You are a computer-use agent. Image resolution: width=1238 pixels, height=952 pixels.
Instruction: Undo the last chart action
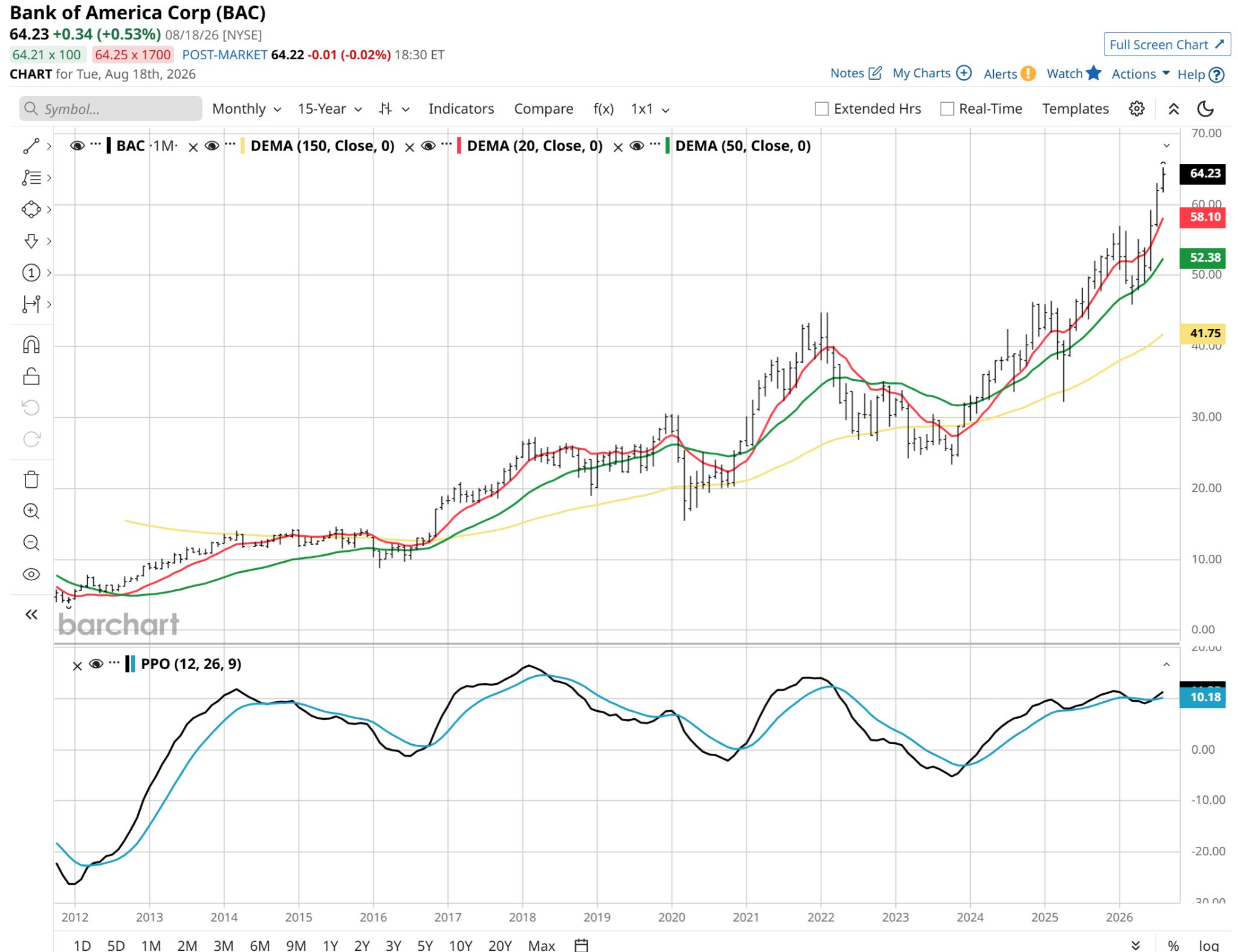click(31, 408)
